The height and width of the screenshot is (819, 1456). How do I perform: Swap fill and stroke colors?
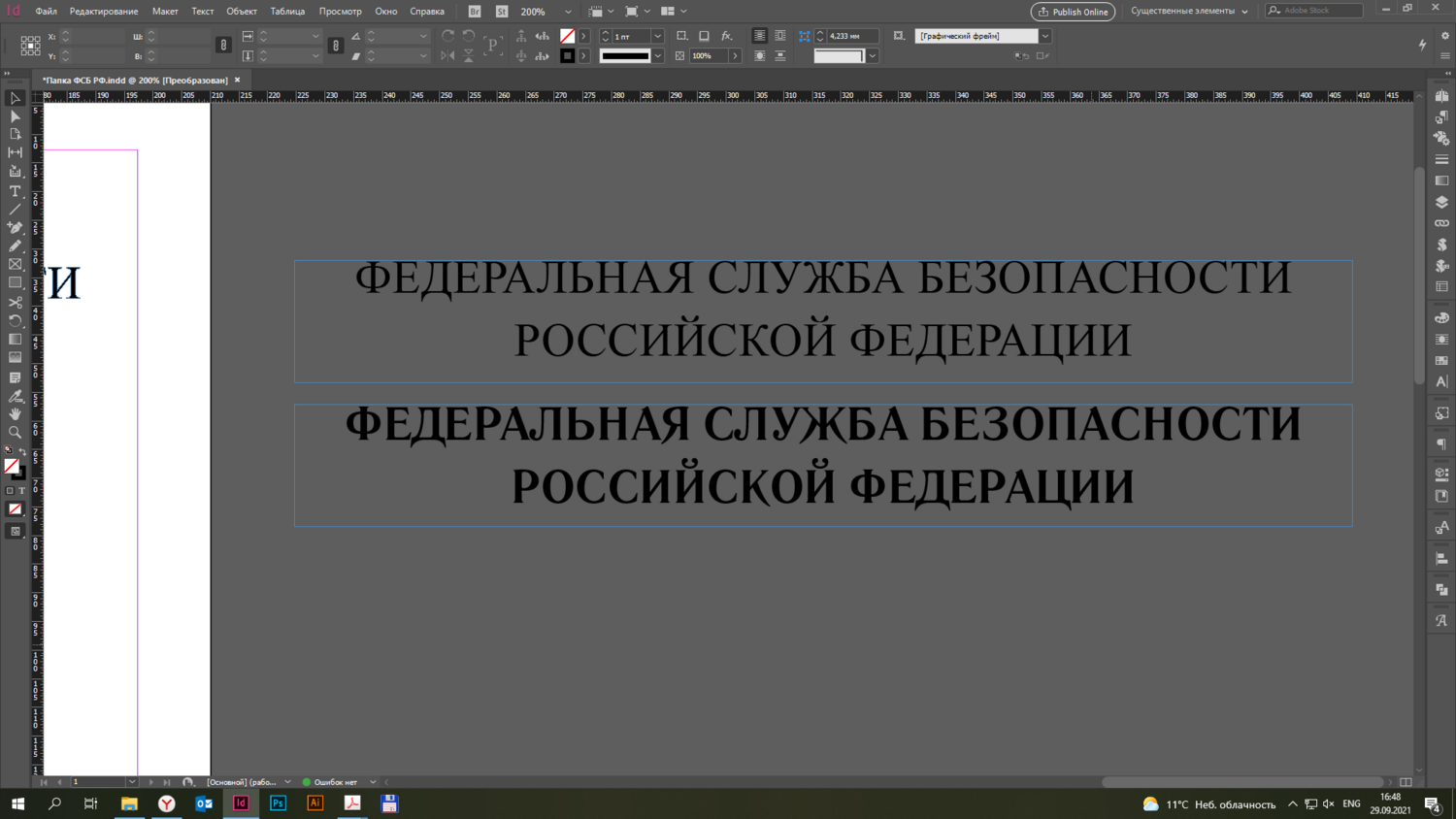(x=22, y=452)
